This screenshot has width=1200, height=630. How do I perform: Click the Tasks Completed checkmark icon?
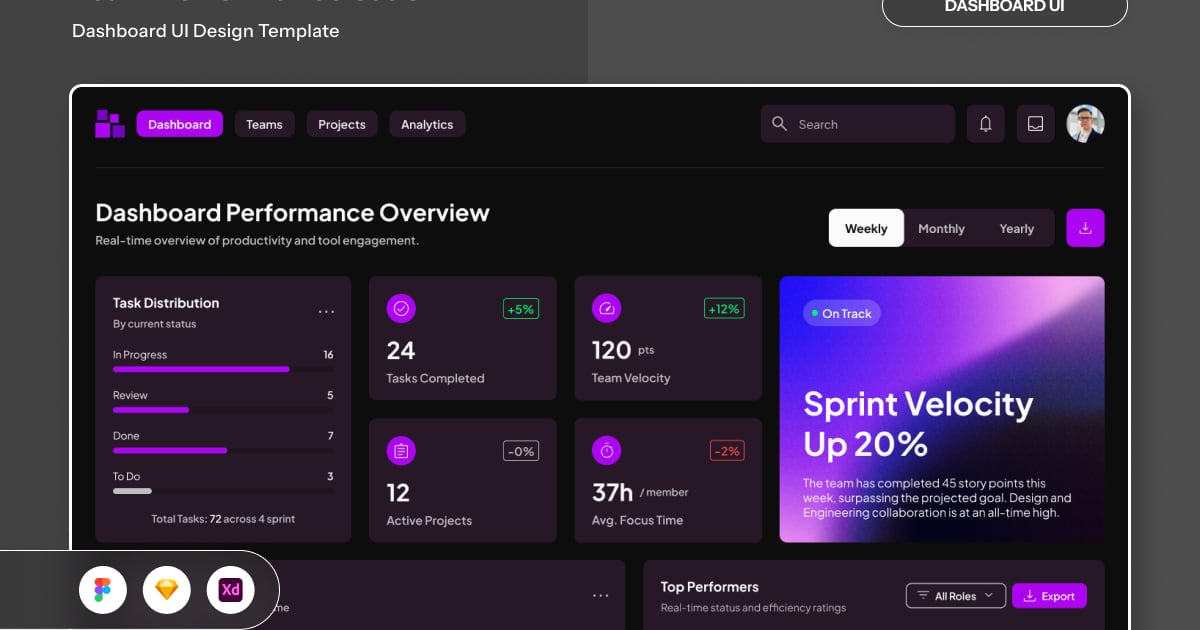pos(401,309)
